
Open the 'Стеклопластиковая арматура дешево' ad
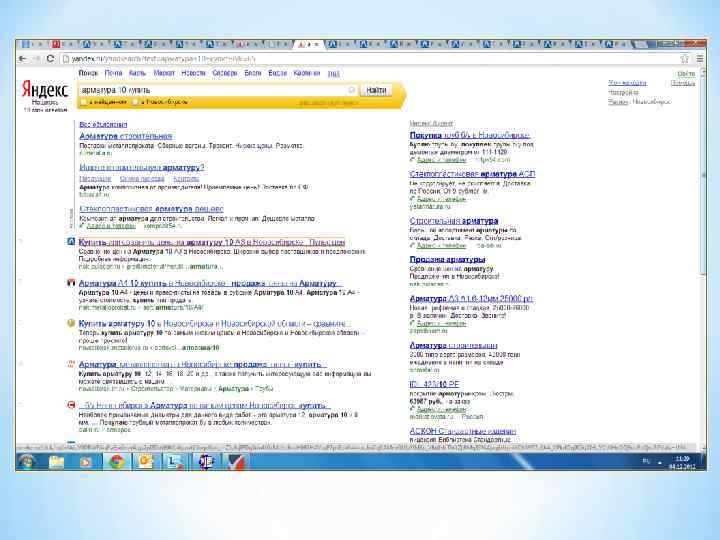[152, 209]
